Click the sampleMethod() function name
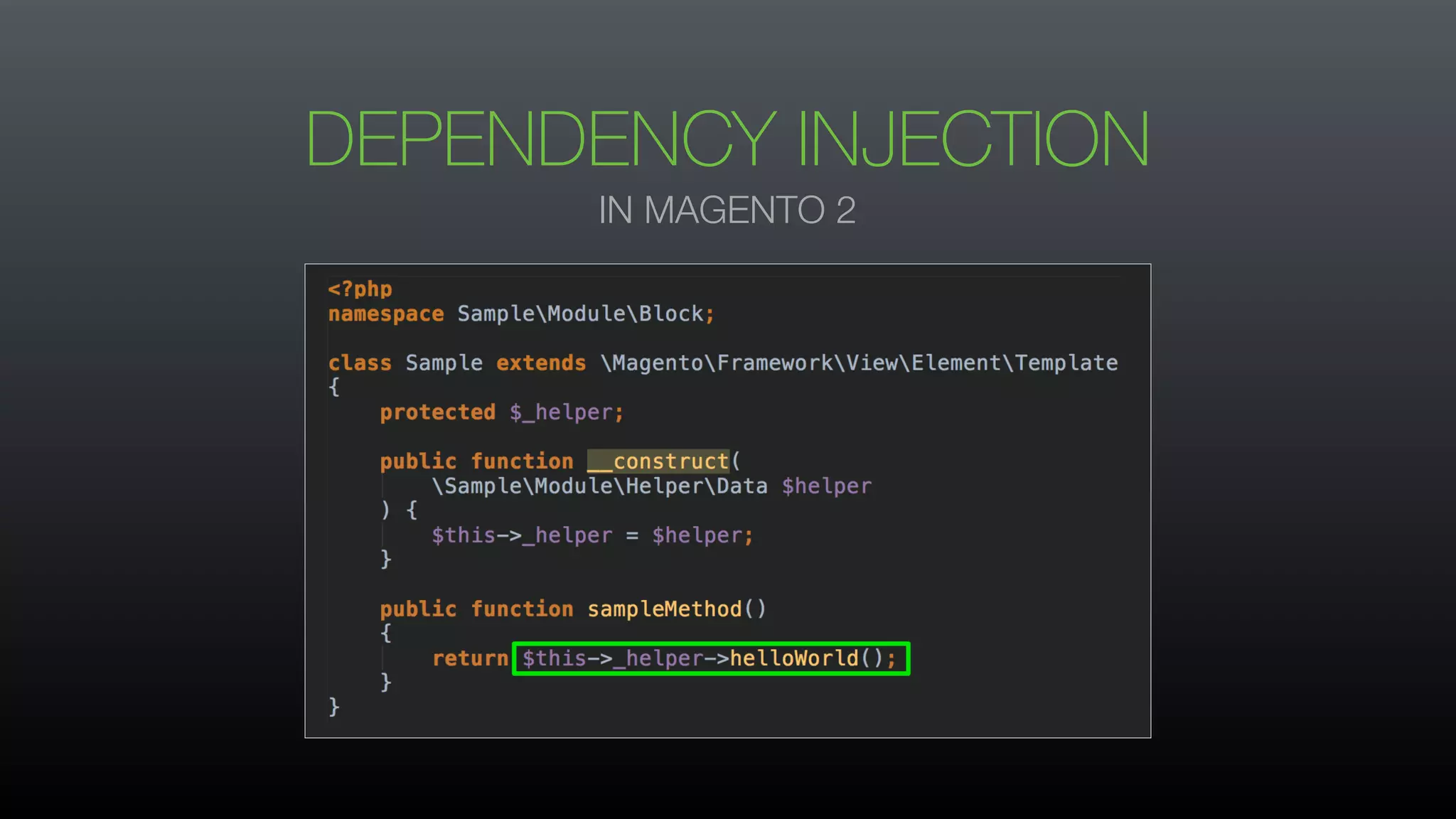 coord(677,609)
